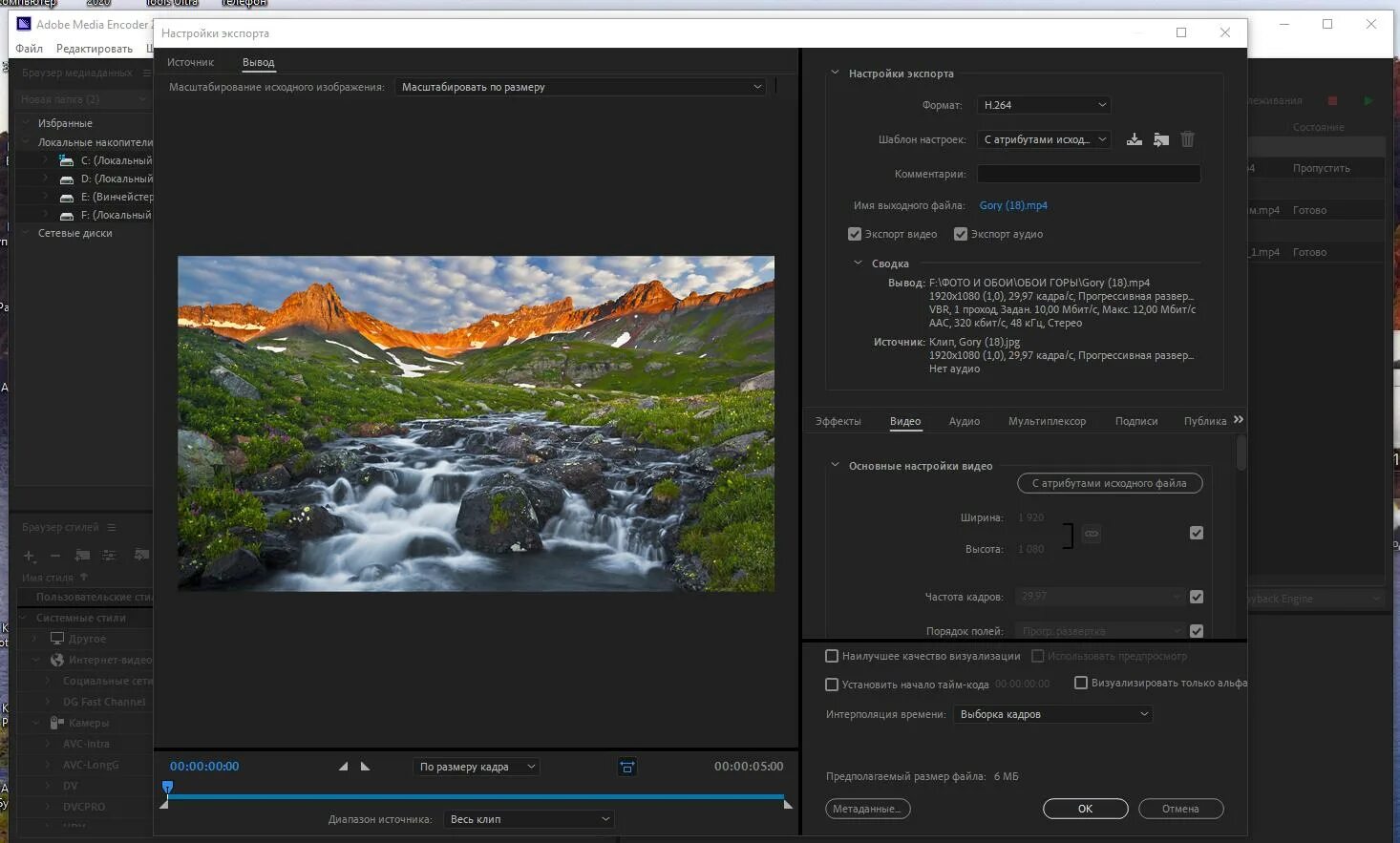This screenshot has width=1400, height=843.
Task: Delete the current preset with trash icon
Action: point(1187,139)
